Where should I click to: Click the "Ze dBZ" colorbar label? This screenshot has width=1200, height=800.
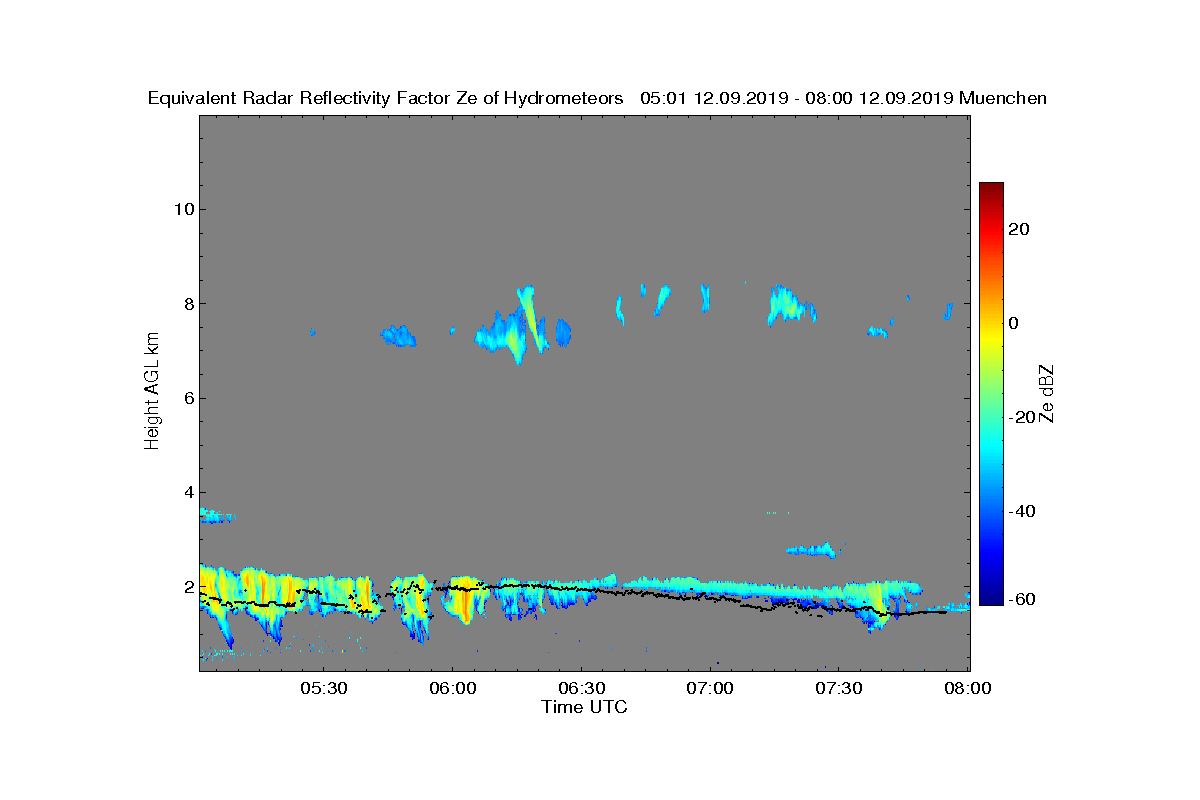1047,393
